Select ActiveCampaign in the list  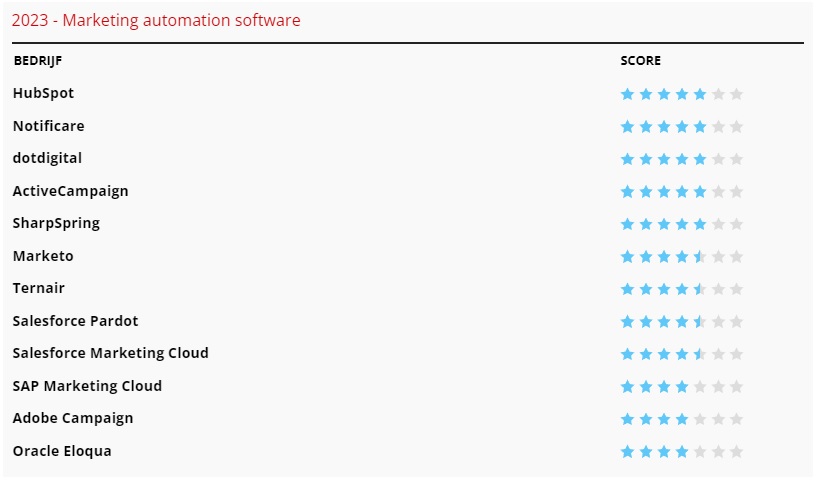tap(71, 191)
